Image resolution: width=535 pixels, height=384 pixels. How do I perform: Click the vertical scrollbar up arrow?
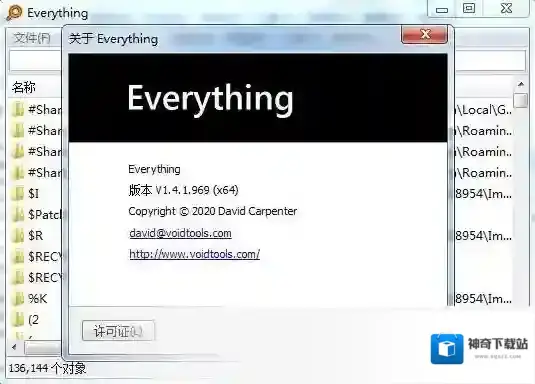tap(521, 84)
